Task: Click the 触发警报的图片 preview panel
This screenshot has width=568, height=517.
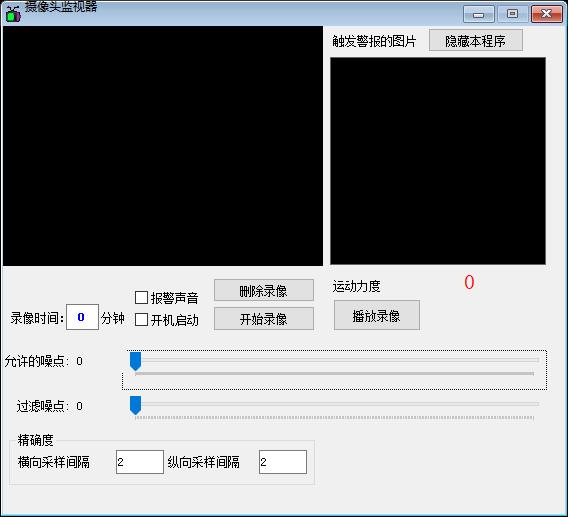Action: (438, 161)
